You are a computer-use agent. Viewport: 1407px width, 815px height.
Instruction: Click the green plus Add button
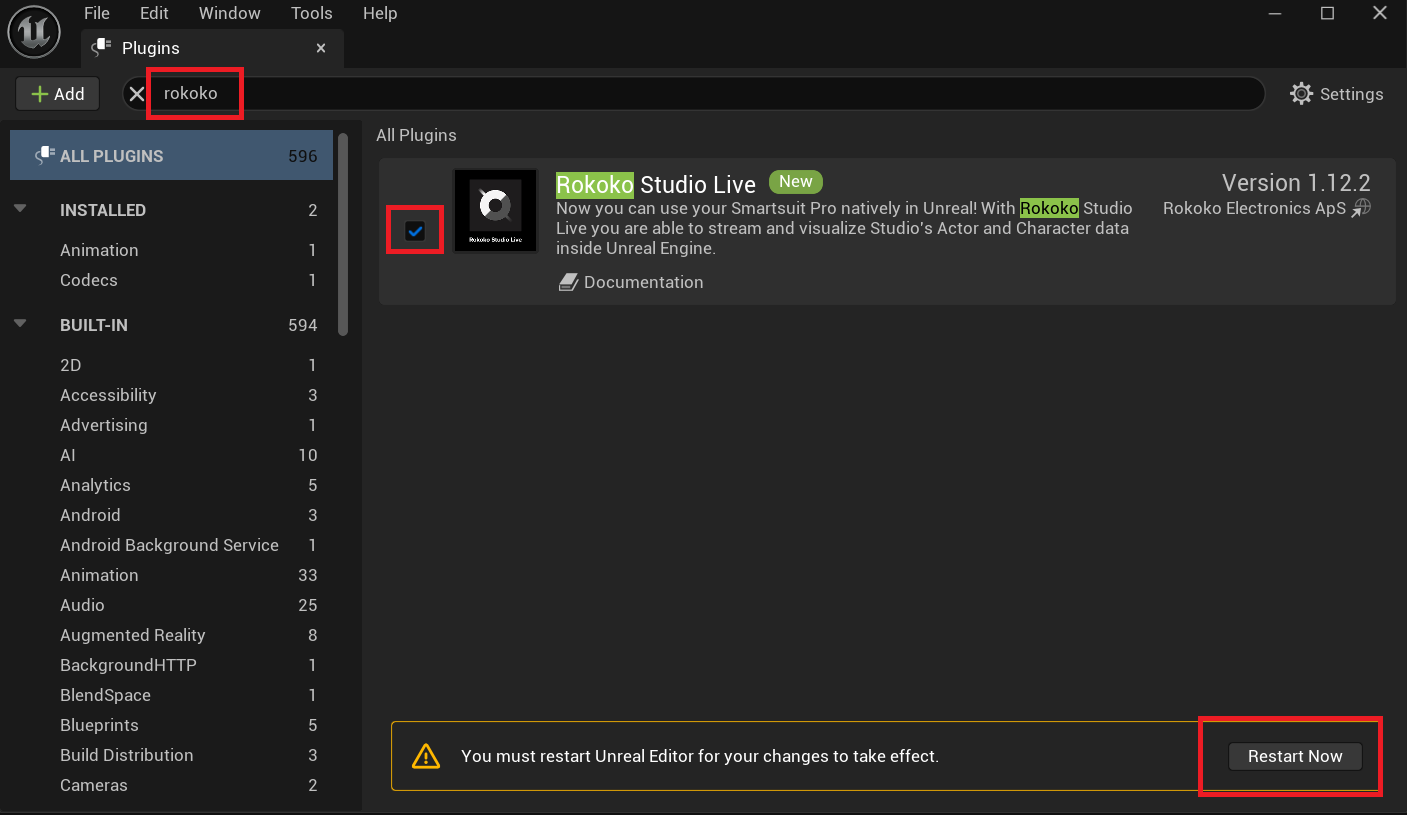(x=57, y=94)
